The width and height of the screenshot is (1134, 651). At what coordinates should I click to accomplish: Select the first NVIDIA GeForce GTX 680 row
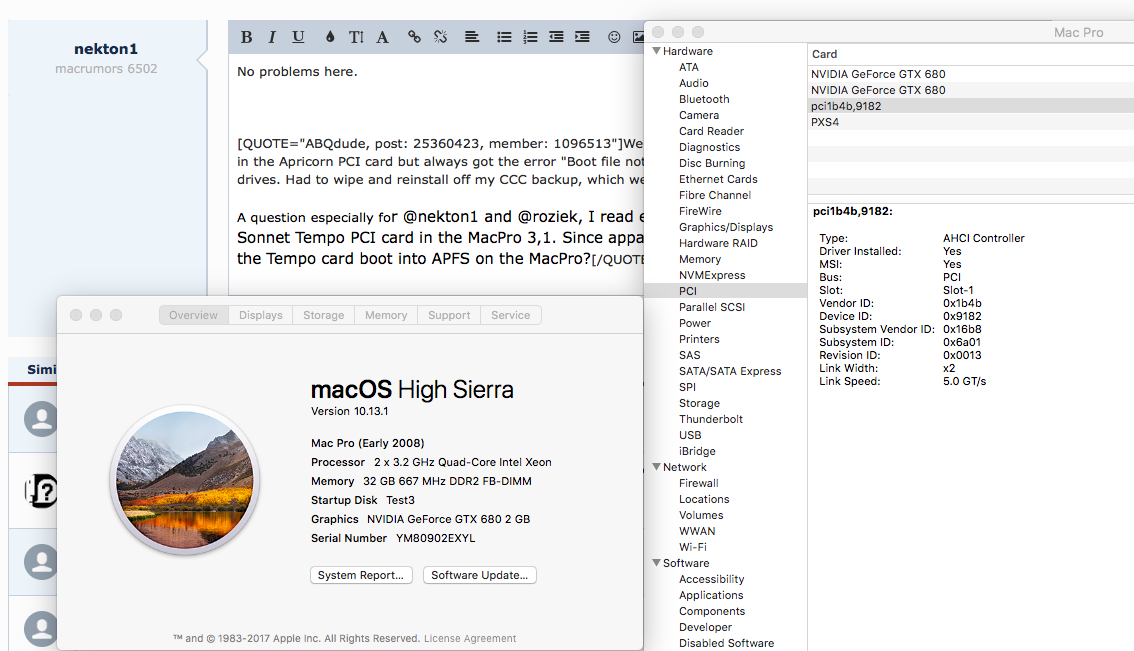[x=971, y=74]
